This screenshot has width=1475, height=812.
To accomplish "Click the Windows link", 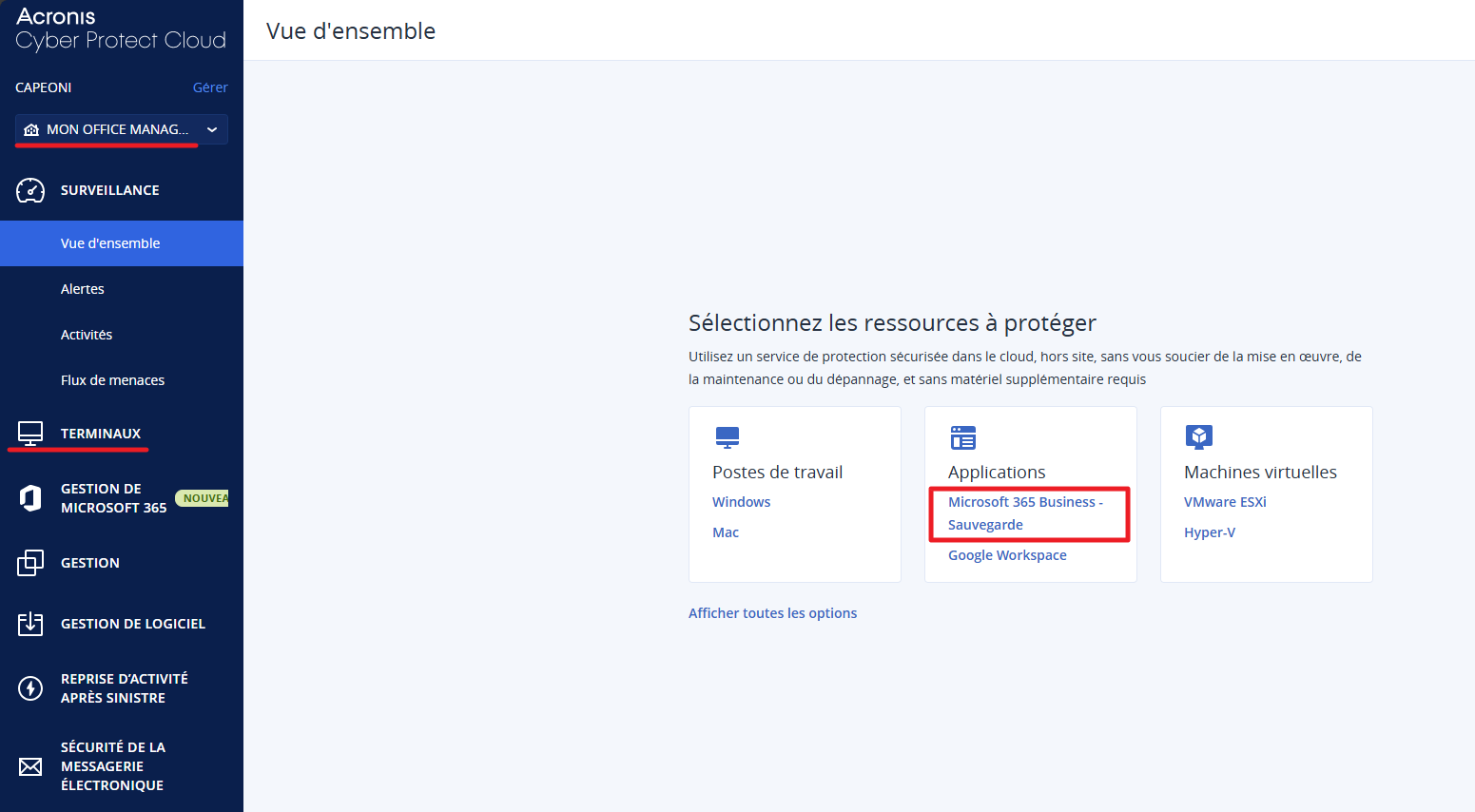I will (x=741, y=502).
